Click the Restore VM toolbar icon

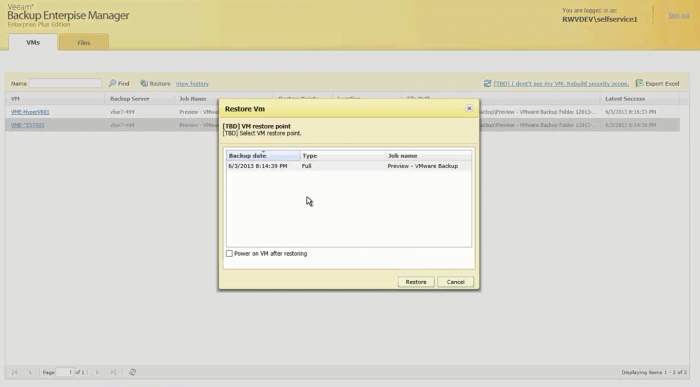[144, 83]
